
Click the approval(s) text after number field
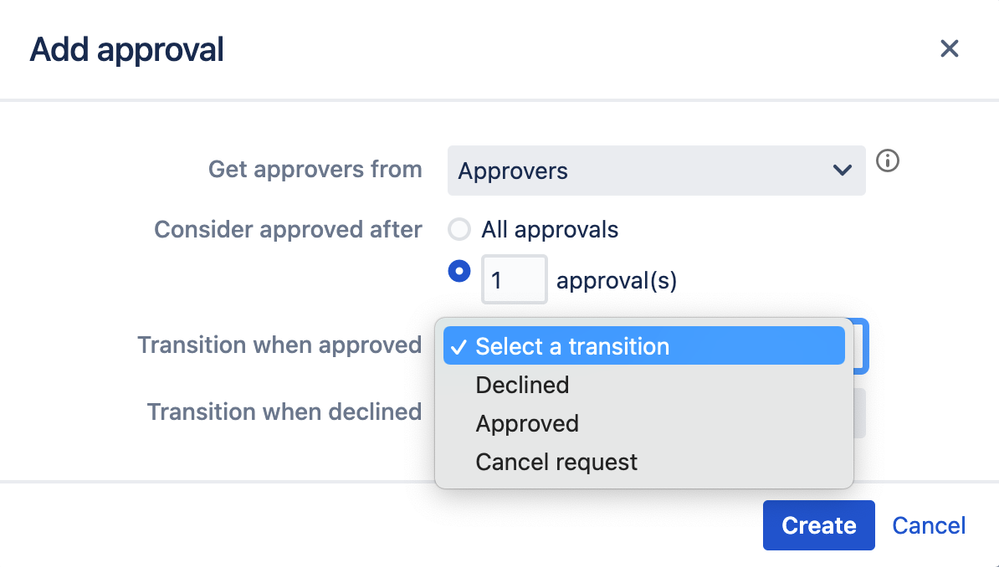point(616,281)
